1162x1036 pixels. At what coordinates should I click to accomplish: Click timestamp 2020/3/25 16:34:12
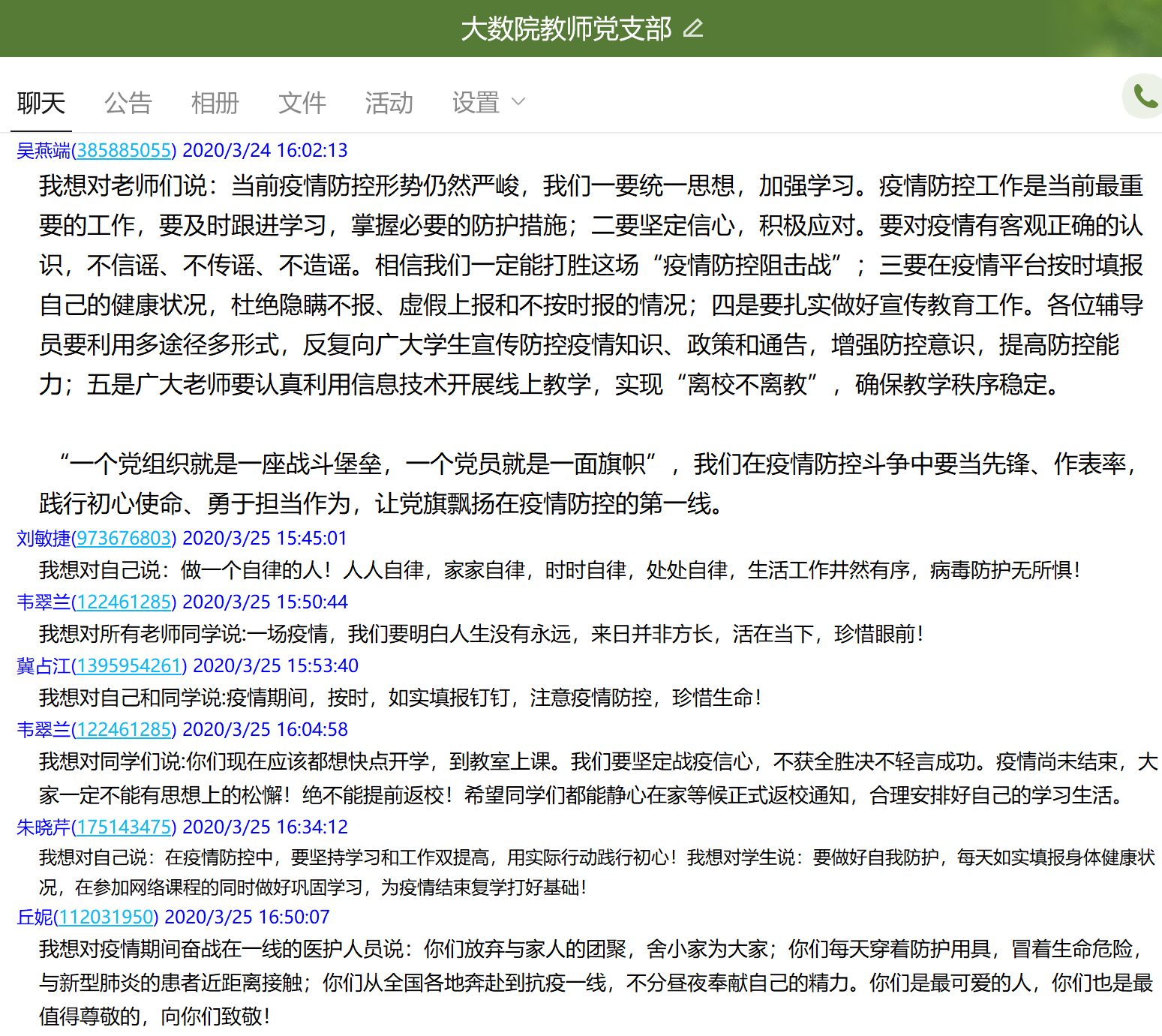[x=266, y=827]
